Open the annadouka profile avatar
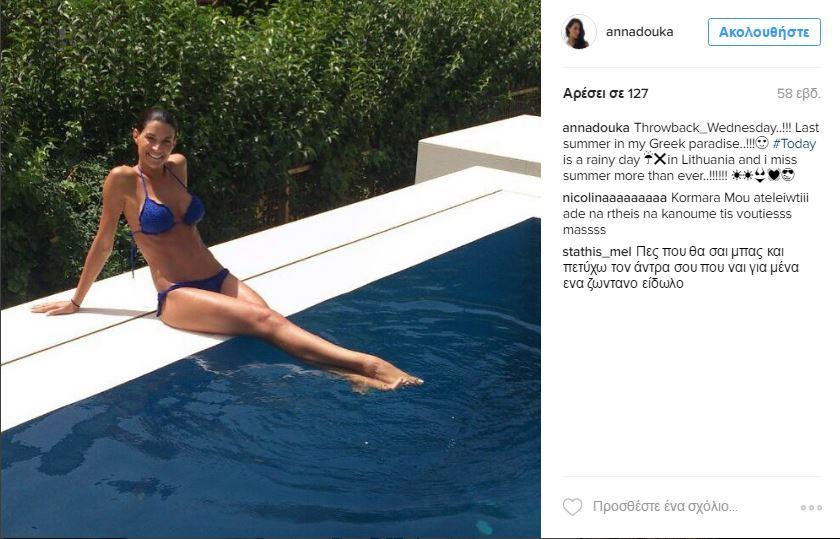 (579, 32)
